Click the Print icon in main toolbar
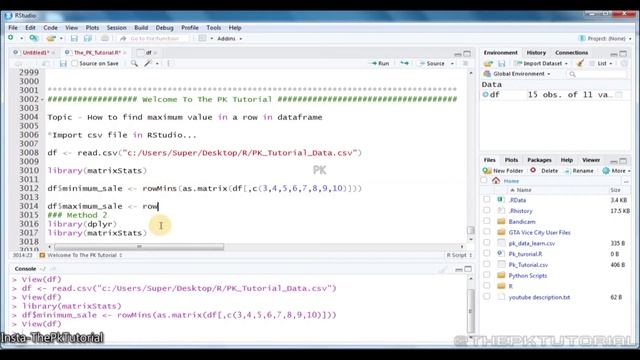Screen dimensions: 640x360 click(105, 38)
